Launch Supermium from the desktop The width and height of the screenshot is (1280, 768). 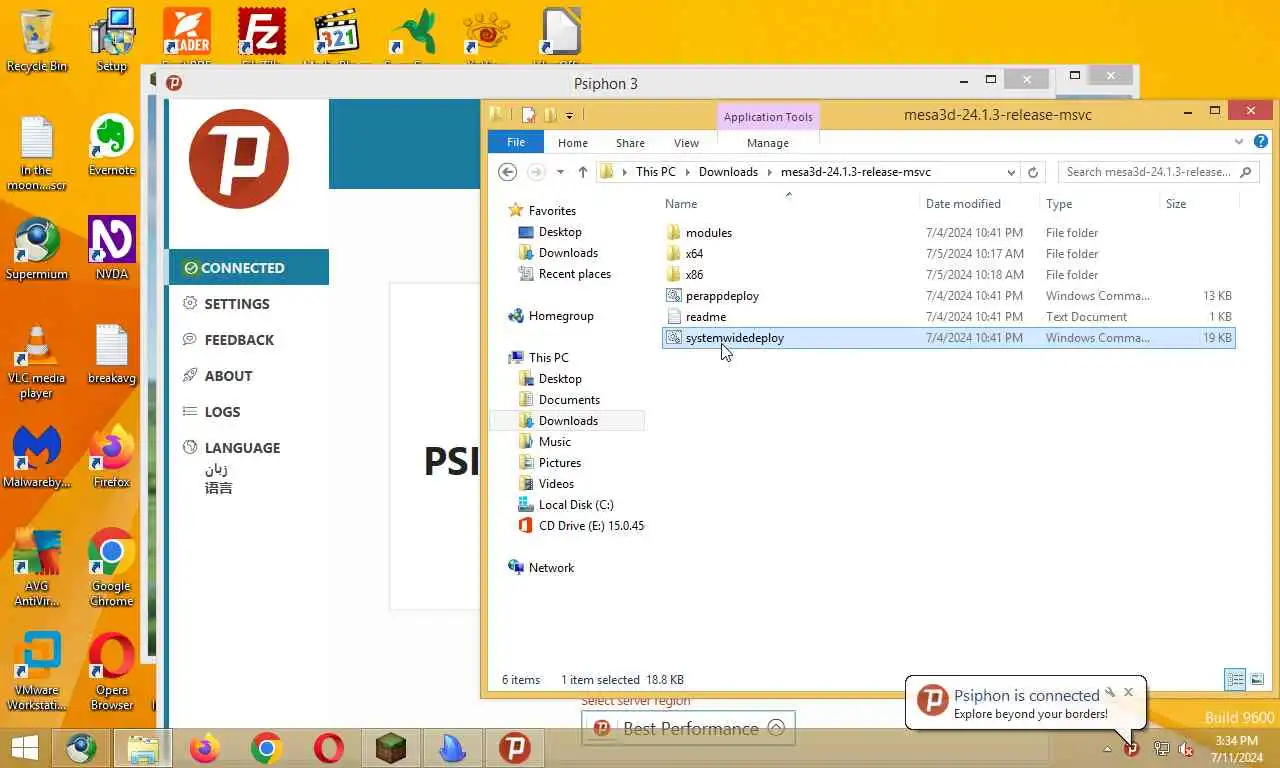37,248
